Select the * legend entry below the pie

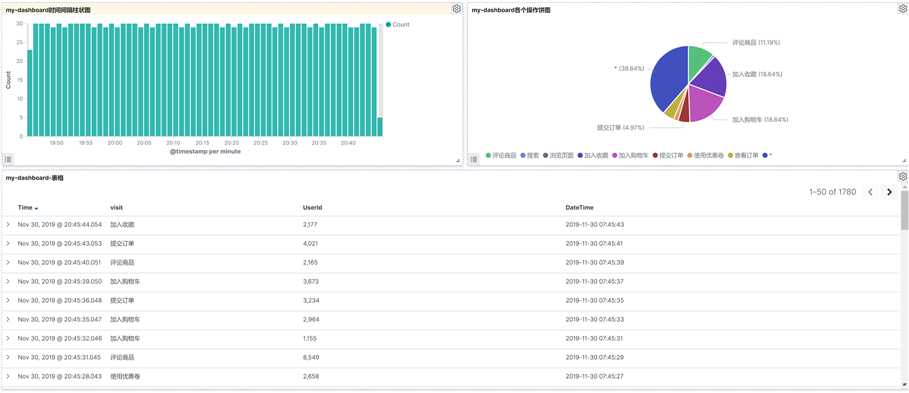pyautogui.click(x=768, y=155)
